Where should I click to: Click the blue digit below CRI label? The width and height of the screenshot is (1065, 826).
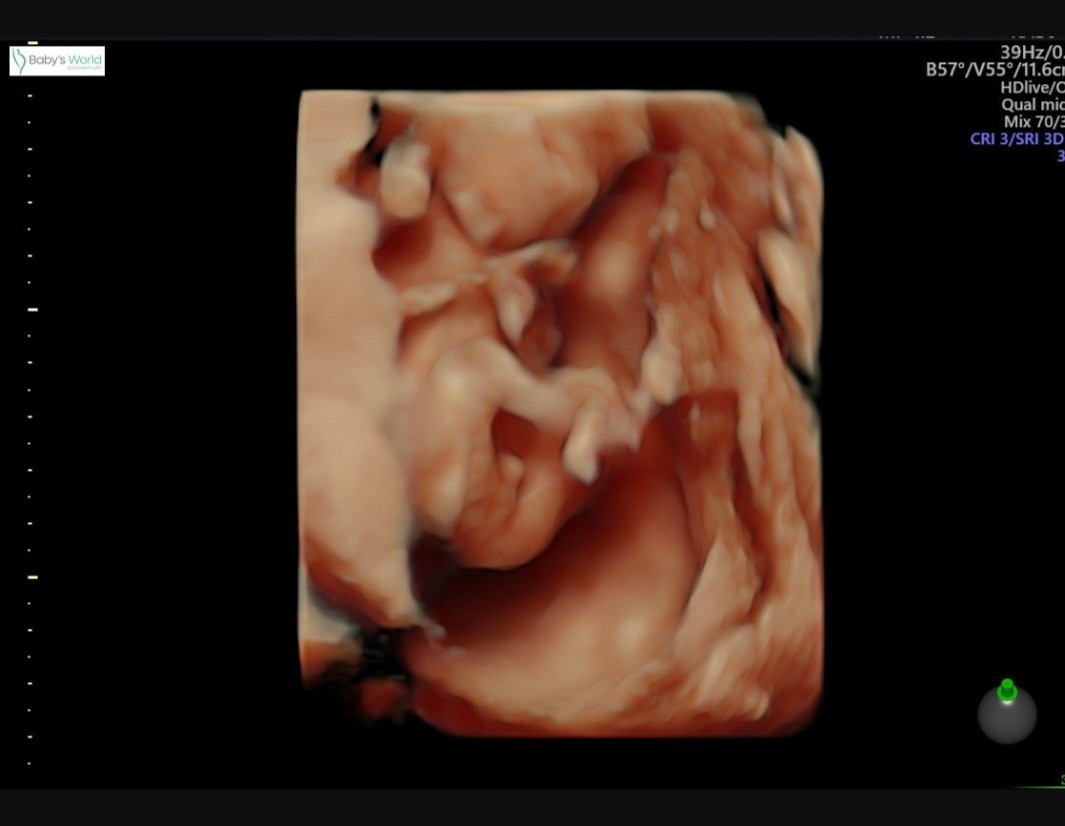[1060, 156]
